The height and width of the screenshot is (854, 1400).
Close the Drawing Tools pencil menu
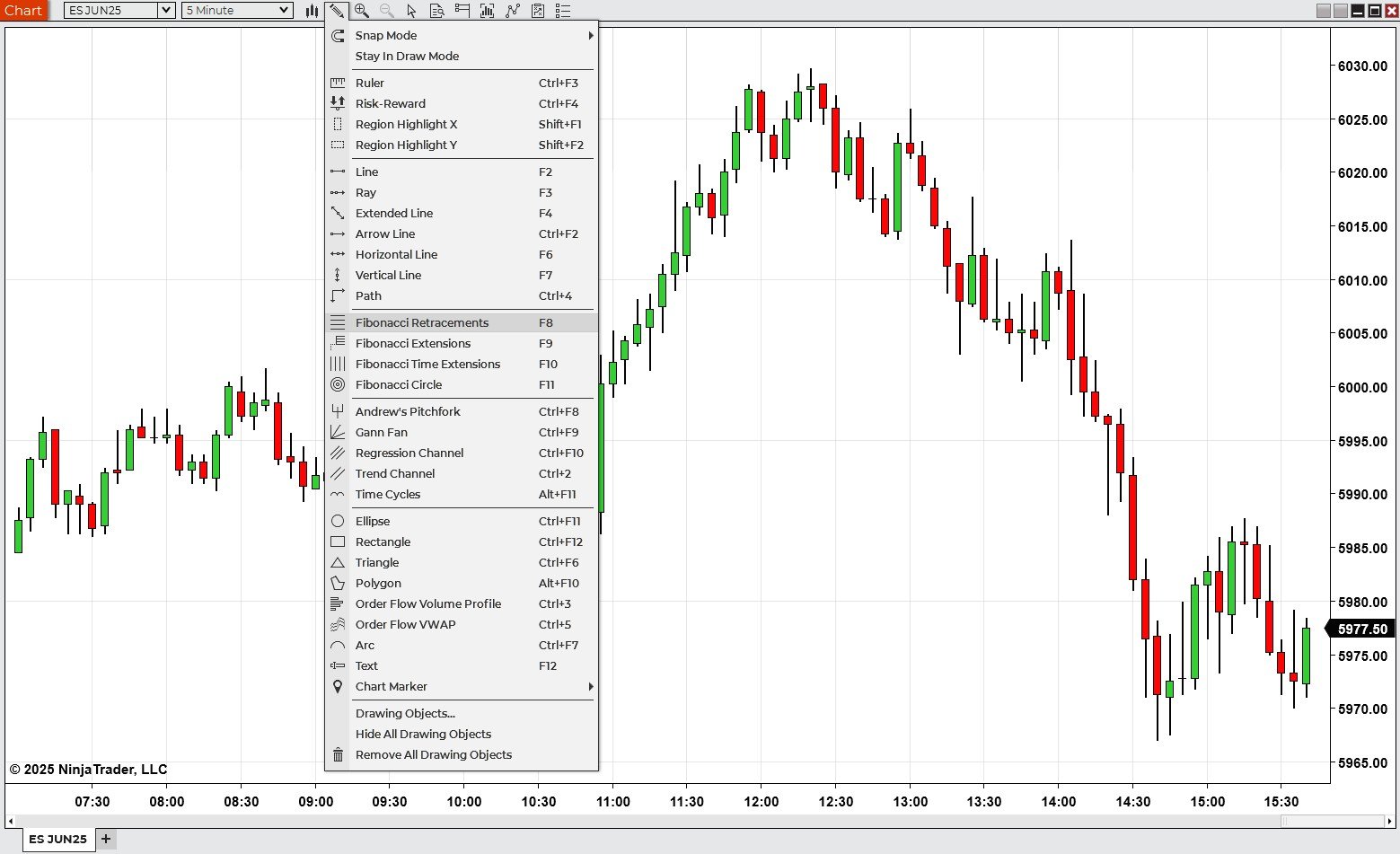tap(336, 11)
